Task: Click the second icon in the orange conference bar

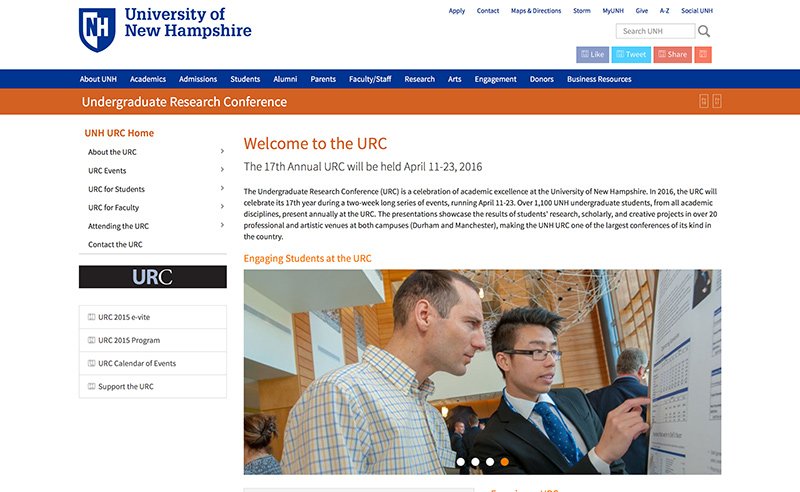Action: [x=717, y=101]
